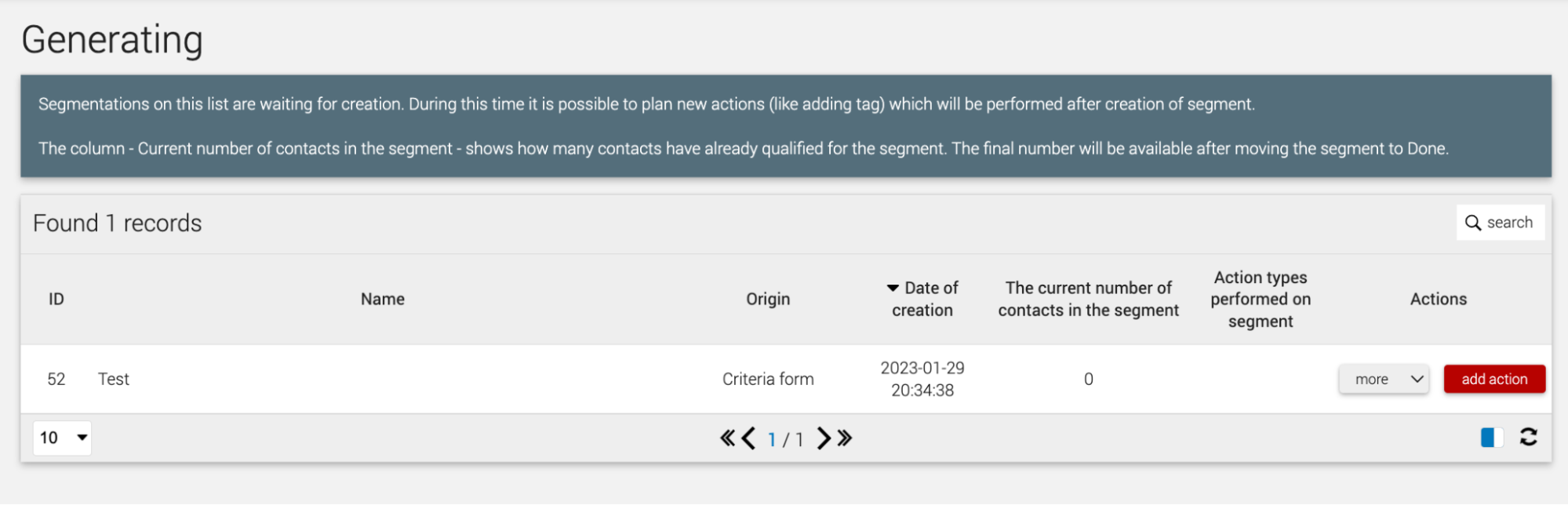The image size is (1568, 505).
Task: Jump to last page double-right arrow
Action: [x=845, y=438]
